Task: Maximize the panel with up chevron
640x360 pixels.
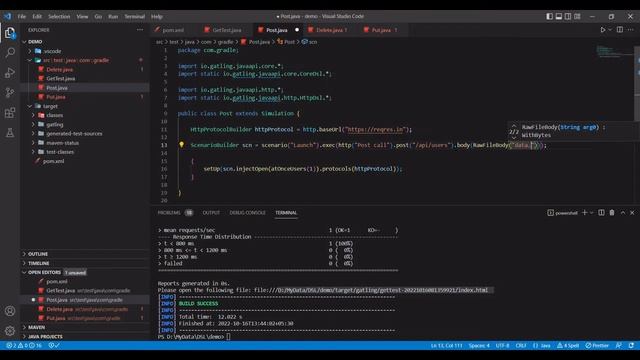Action: (x=622, y=213)
